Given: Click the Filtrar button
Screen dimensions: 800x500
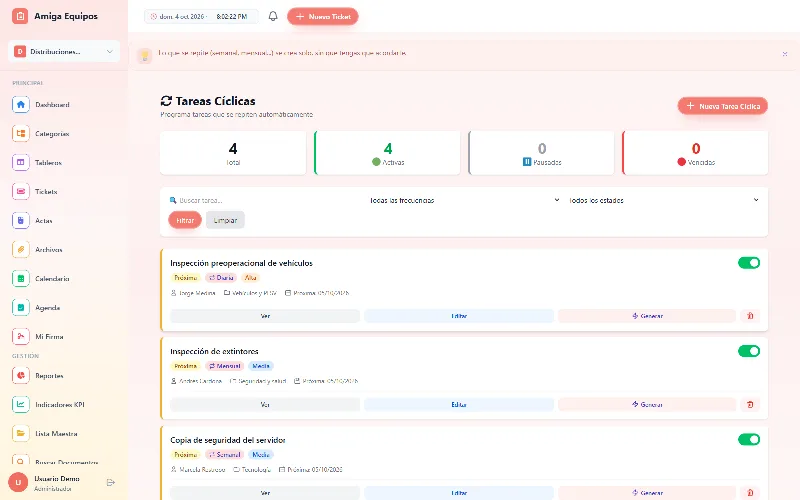Looking at the screenshot, I should click(185, 220).
